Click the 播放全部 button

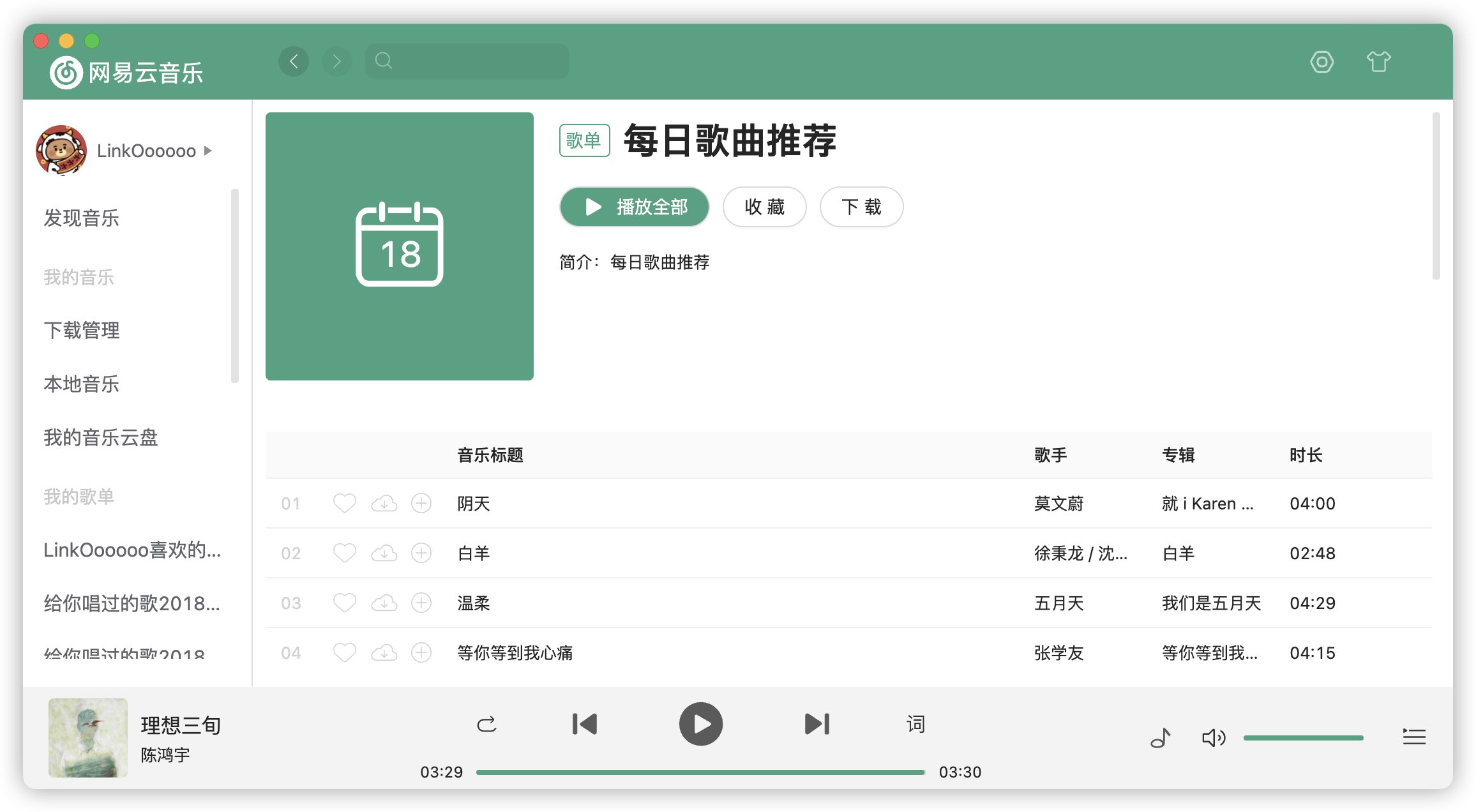tap(635, 207)
